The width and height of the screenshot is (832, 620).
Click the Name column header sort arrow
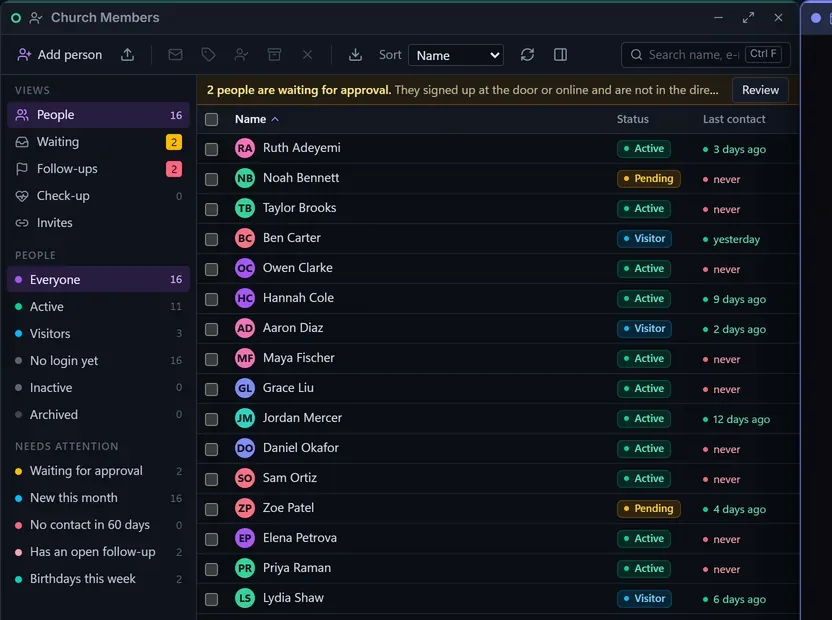click(x=275, y=119)
